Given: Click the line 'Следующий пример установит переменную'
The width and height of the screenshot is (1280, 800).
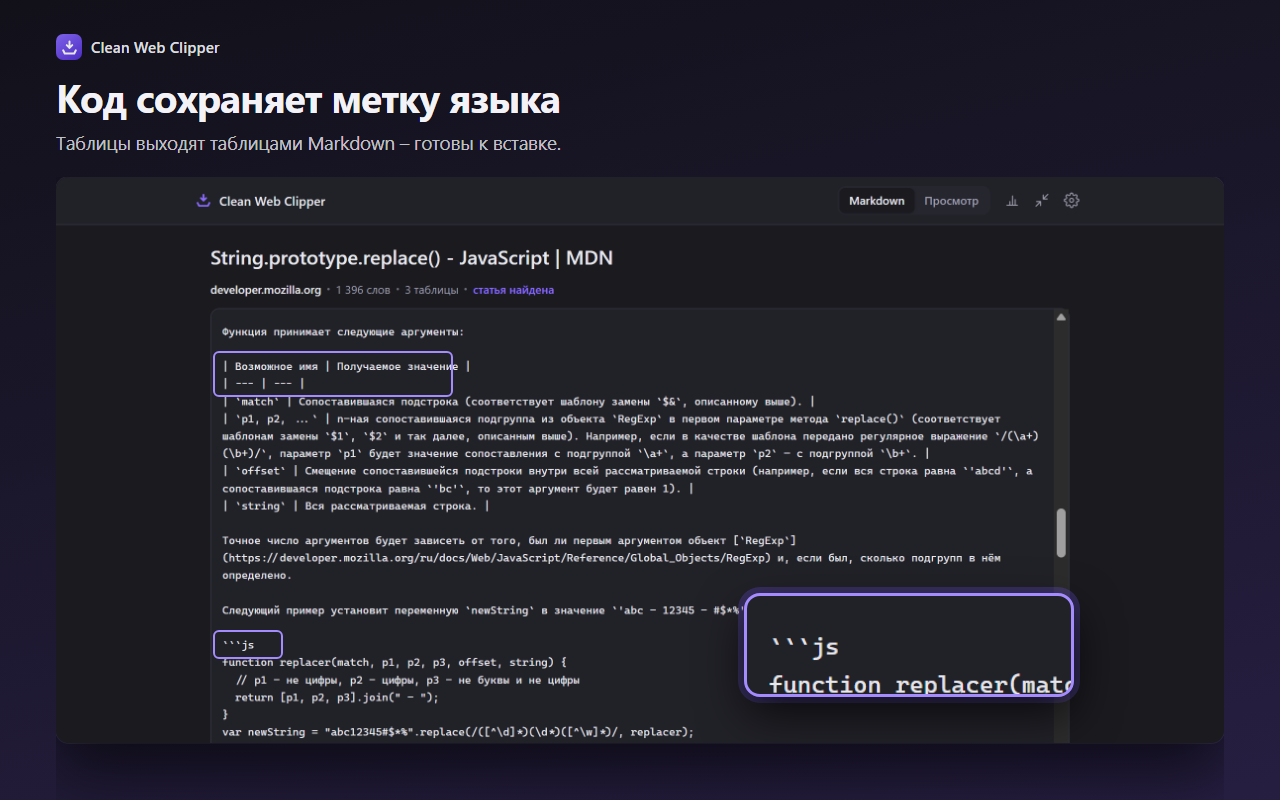Looking at the screenshot, I should coord(484,610).
